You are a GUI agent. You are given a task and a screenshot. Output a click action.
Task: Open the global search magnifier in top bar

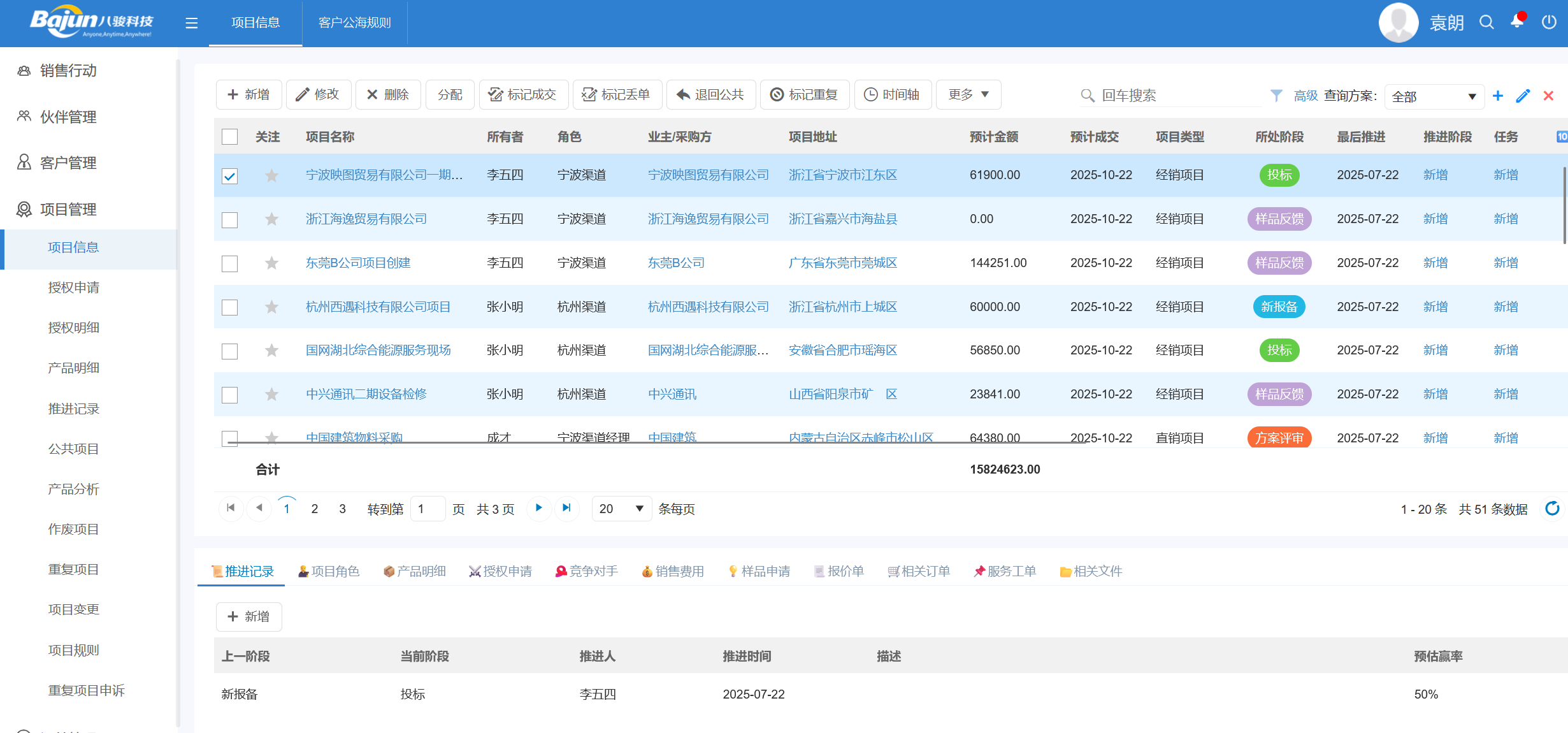(x=1486, y=22)
